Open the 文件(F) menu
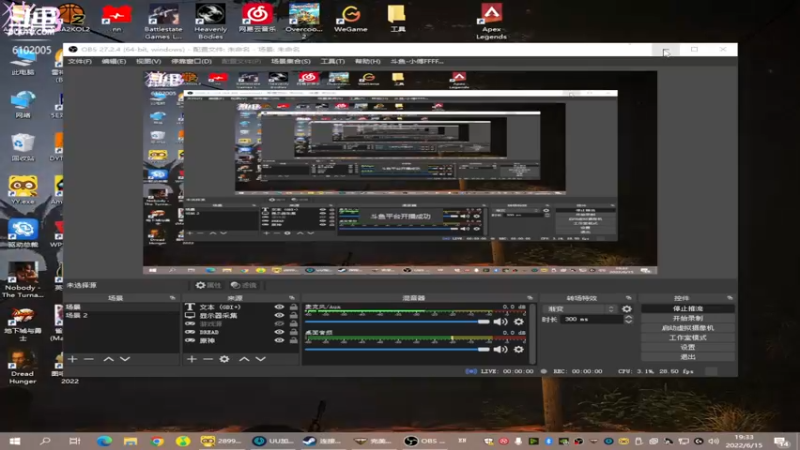 [80, 61]
